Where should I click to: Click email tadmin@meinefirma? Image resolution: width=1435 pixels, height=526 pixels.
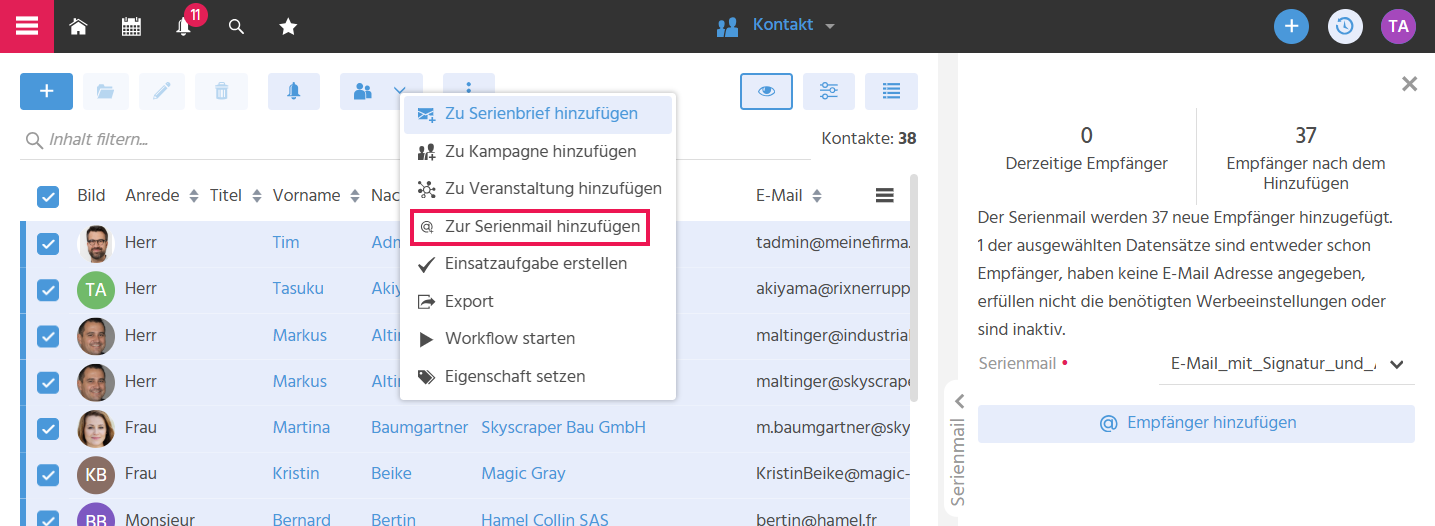click(832, 243)
